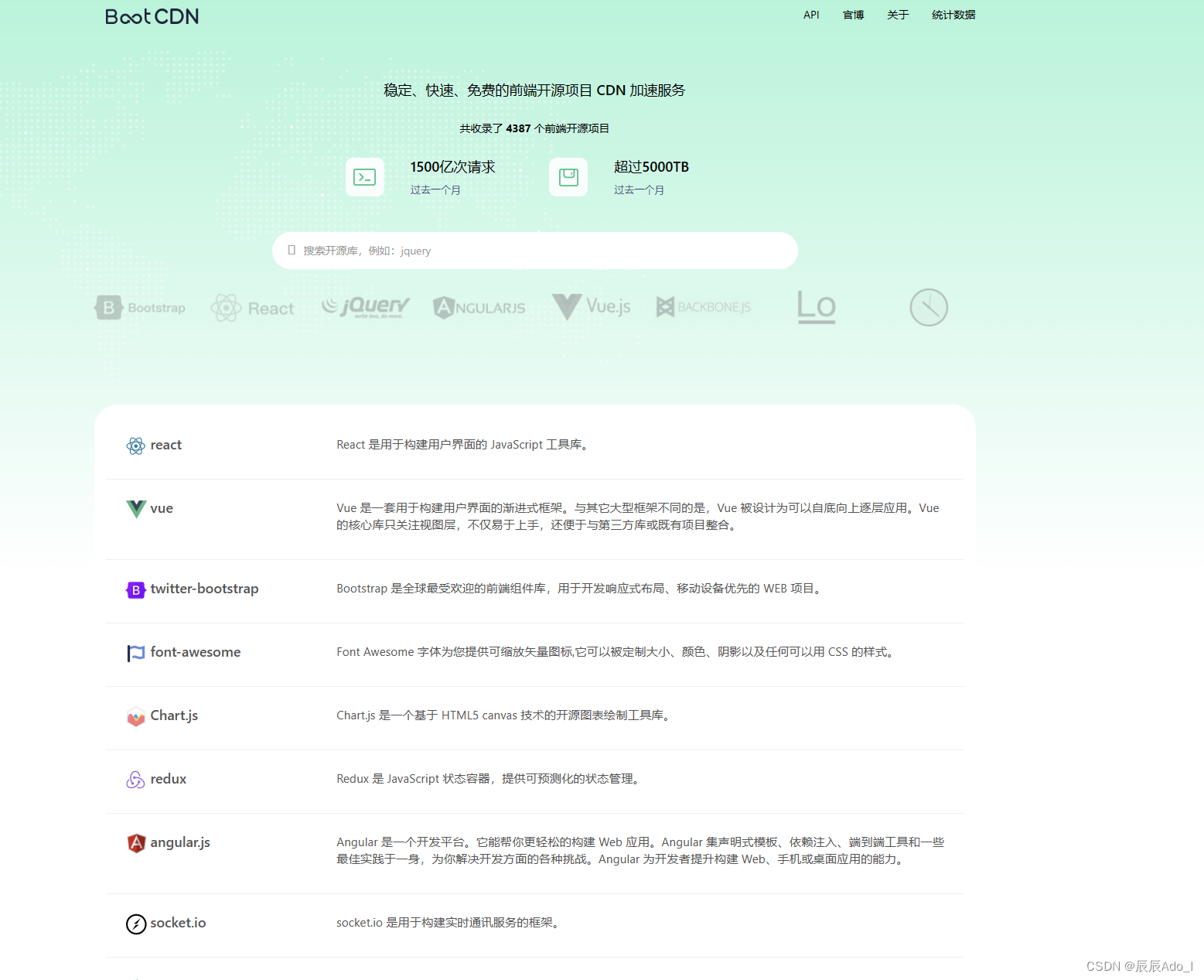Click the 官博 link in the top bar
The image size is (1204, 980).
852,15
